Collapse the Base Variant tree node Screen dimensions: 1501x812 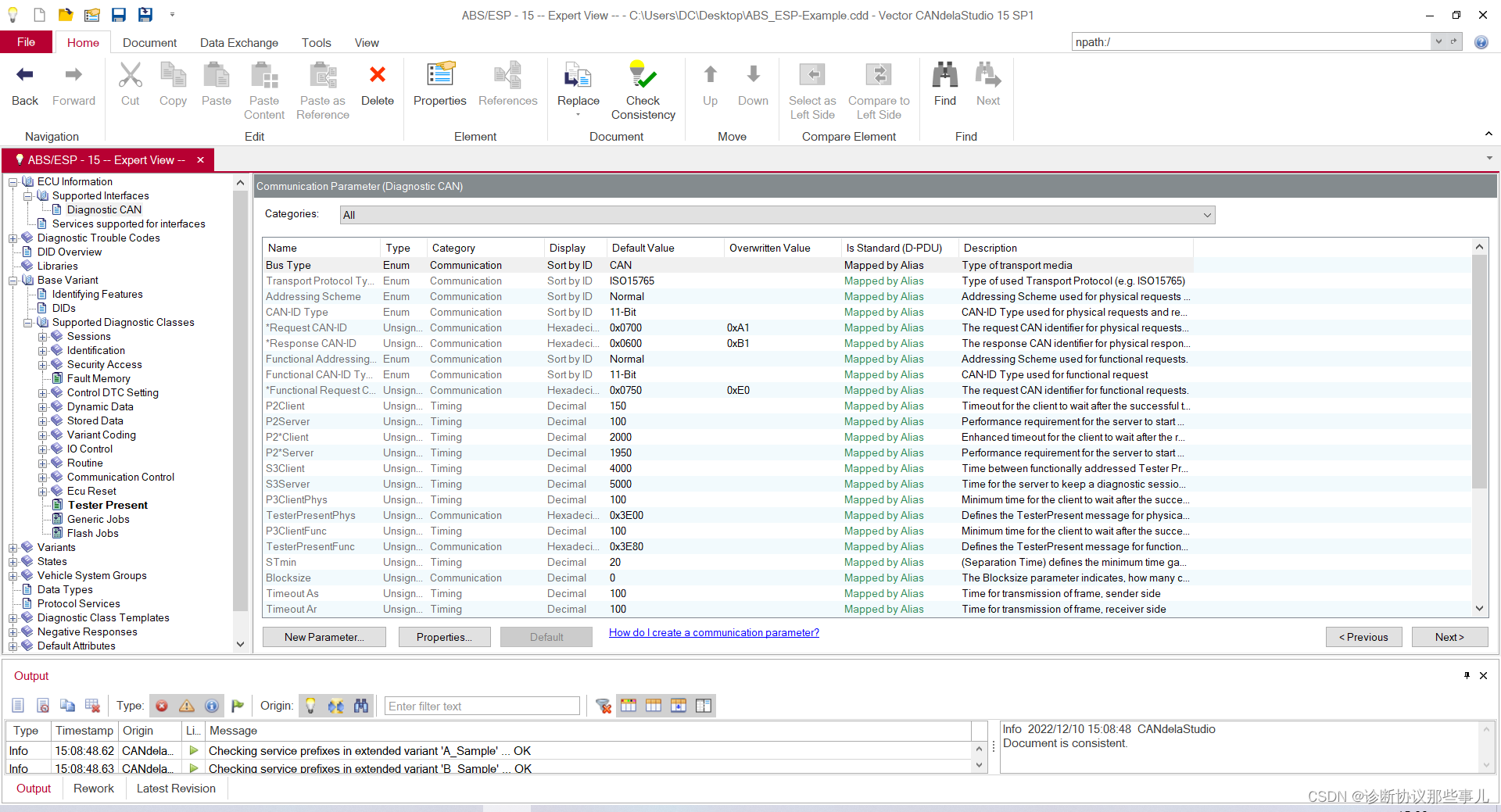13,281
